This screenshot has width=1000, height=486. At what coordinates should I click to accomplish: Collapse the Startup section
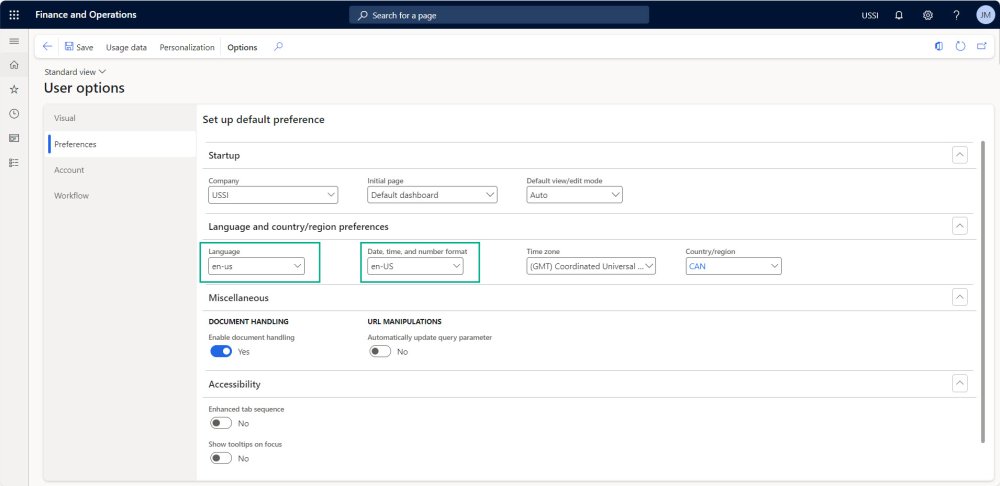(959, 155)
